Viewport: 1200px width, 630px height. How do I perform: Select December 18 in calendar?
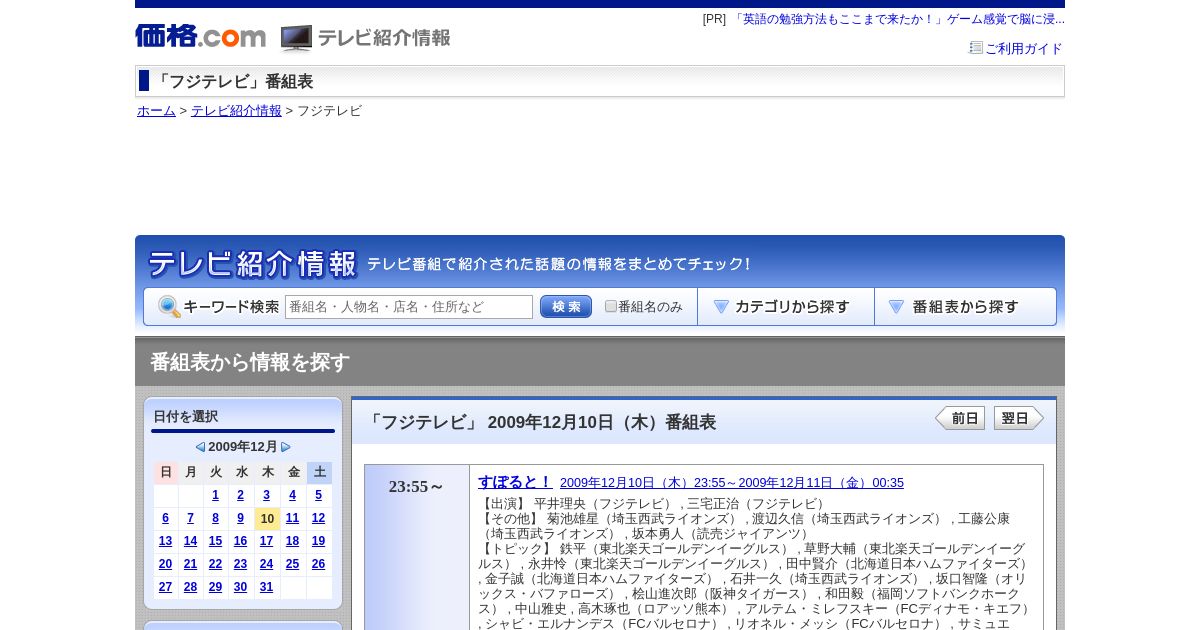click(292, 541)
